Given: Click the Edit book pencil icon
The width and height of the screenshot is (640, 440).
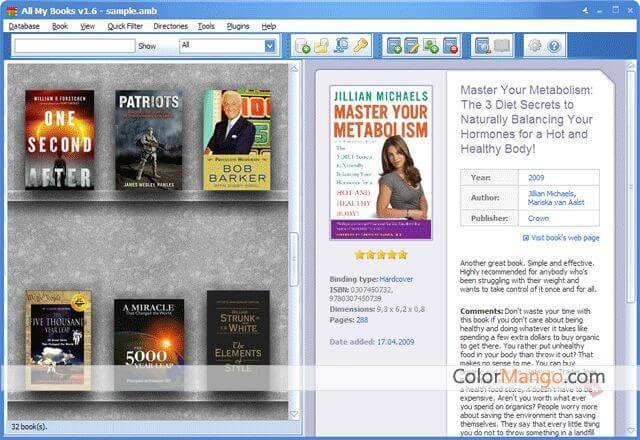Looking at the screenshot, I should click(411, 46).
